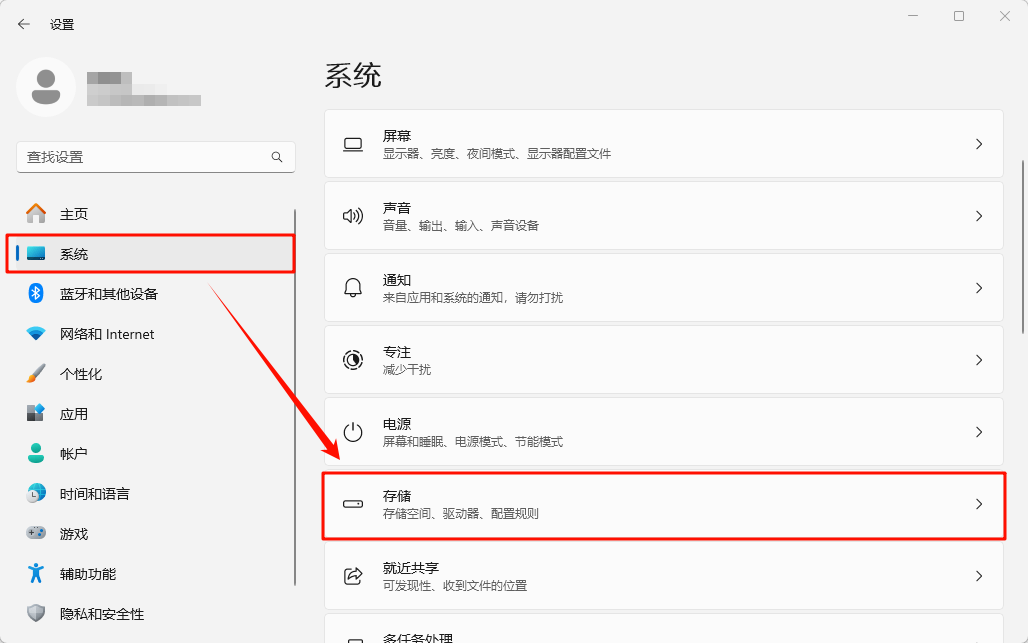Go to 主页 in the sidebar
The width and height of the screenshot is (1028, 643).
[x=74, y=214]
